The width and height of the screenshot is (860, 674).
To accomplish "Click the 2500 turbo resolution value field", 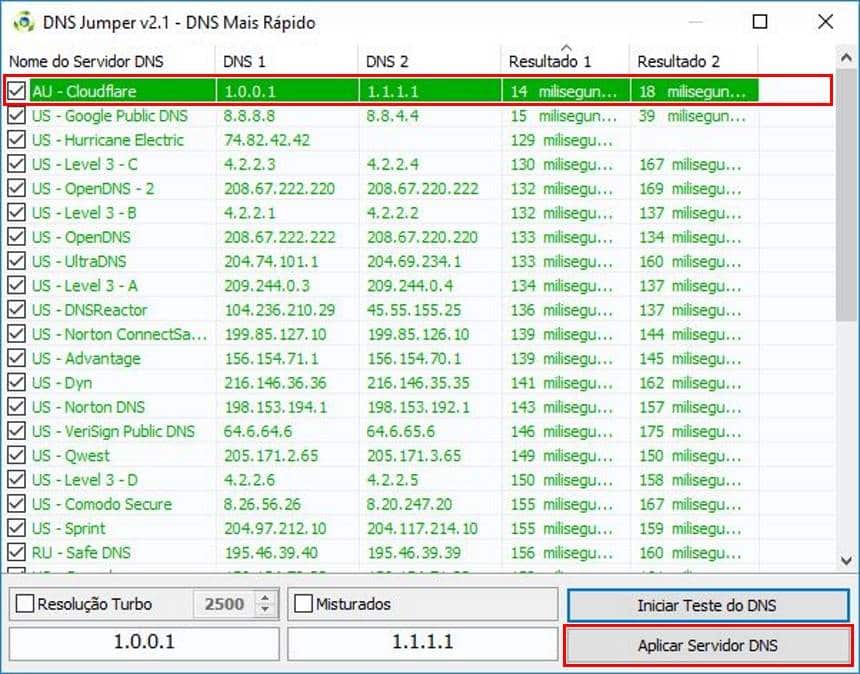I will tap(225, 604).
